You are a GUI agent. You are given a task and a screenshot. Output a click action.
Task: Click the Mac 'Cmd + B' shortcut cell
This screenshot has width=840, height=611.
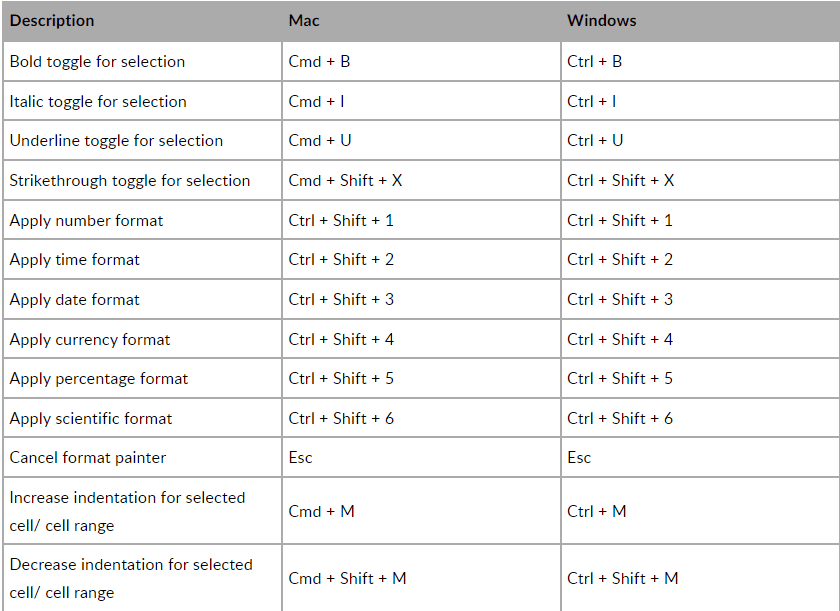[319, 62]
